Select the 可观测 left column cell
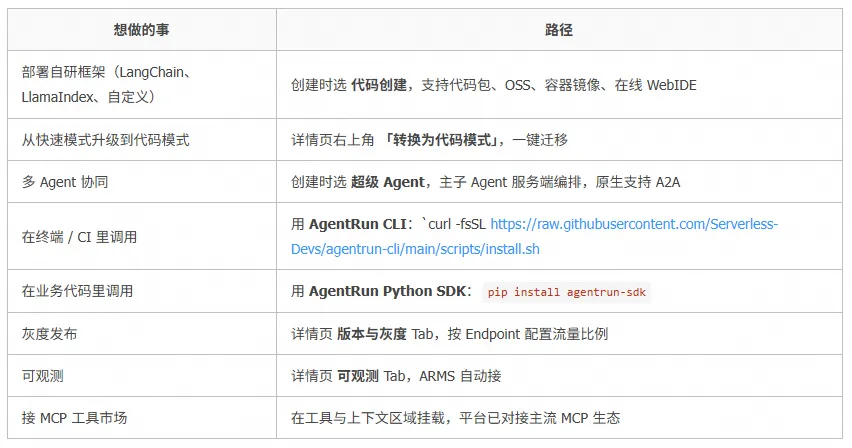Viewport: 852px width, 448px height. pos(142,376)
